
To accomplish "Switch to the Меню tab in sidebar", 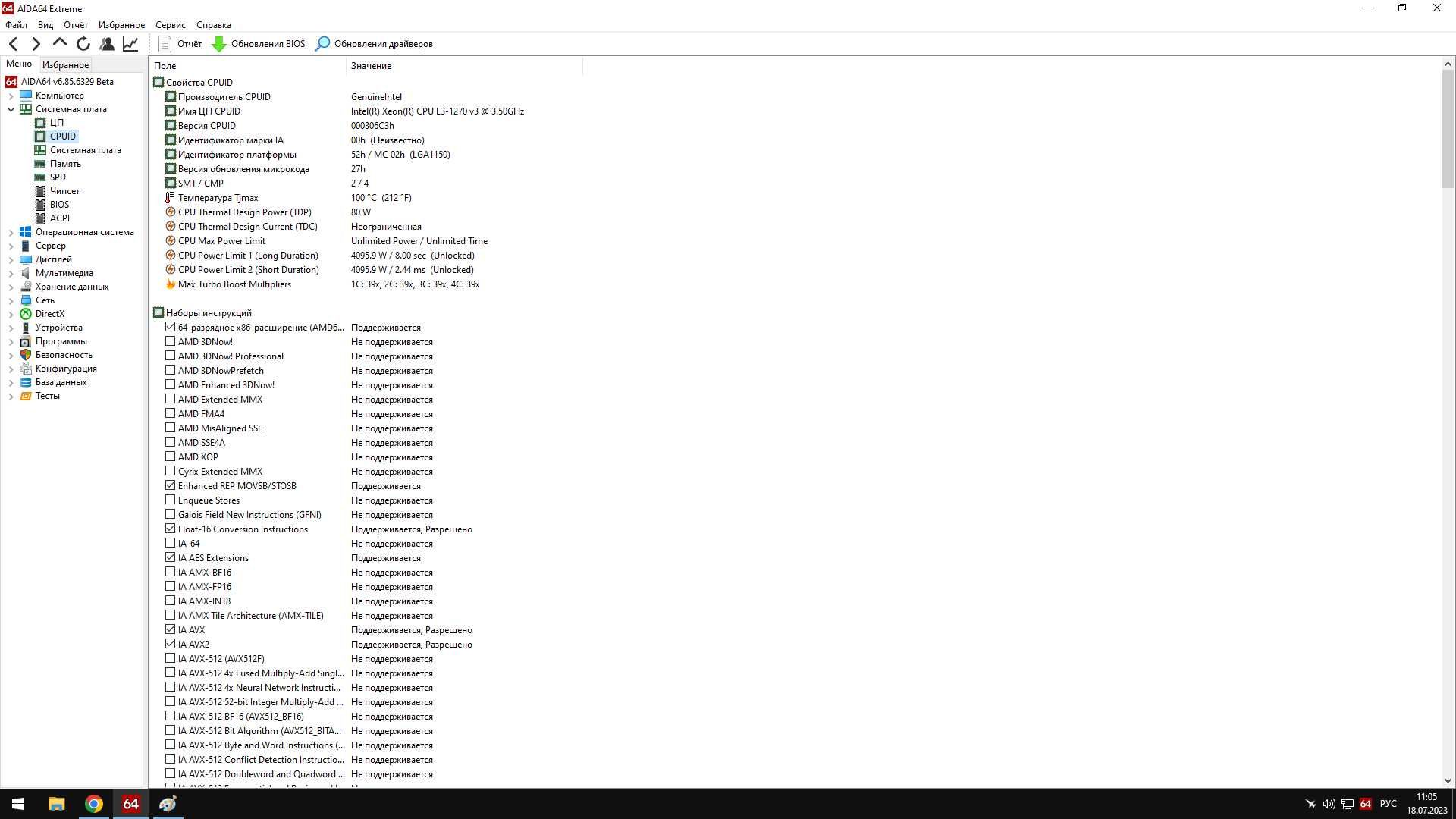I will 19,64.
